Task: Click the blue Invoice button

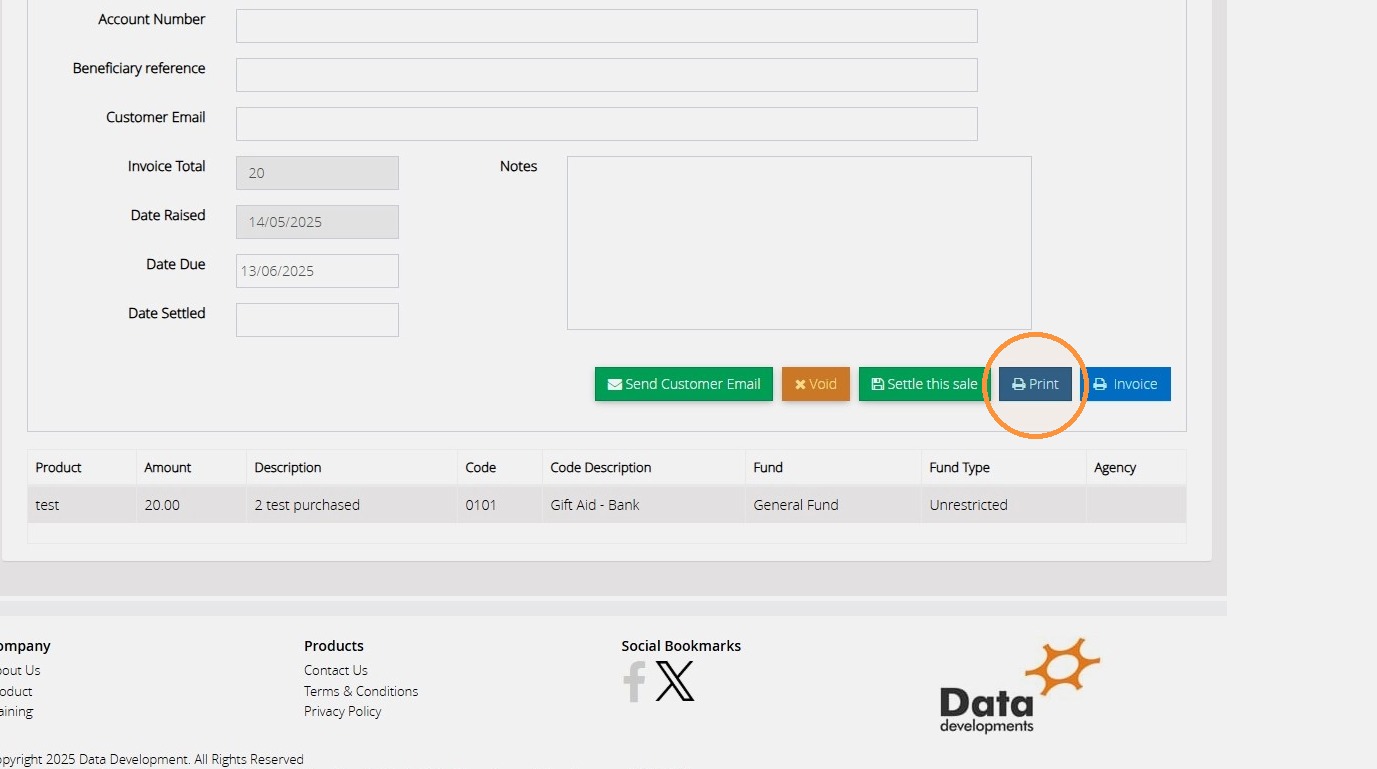Action: tap(1125, 384)
